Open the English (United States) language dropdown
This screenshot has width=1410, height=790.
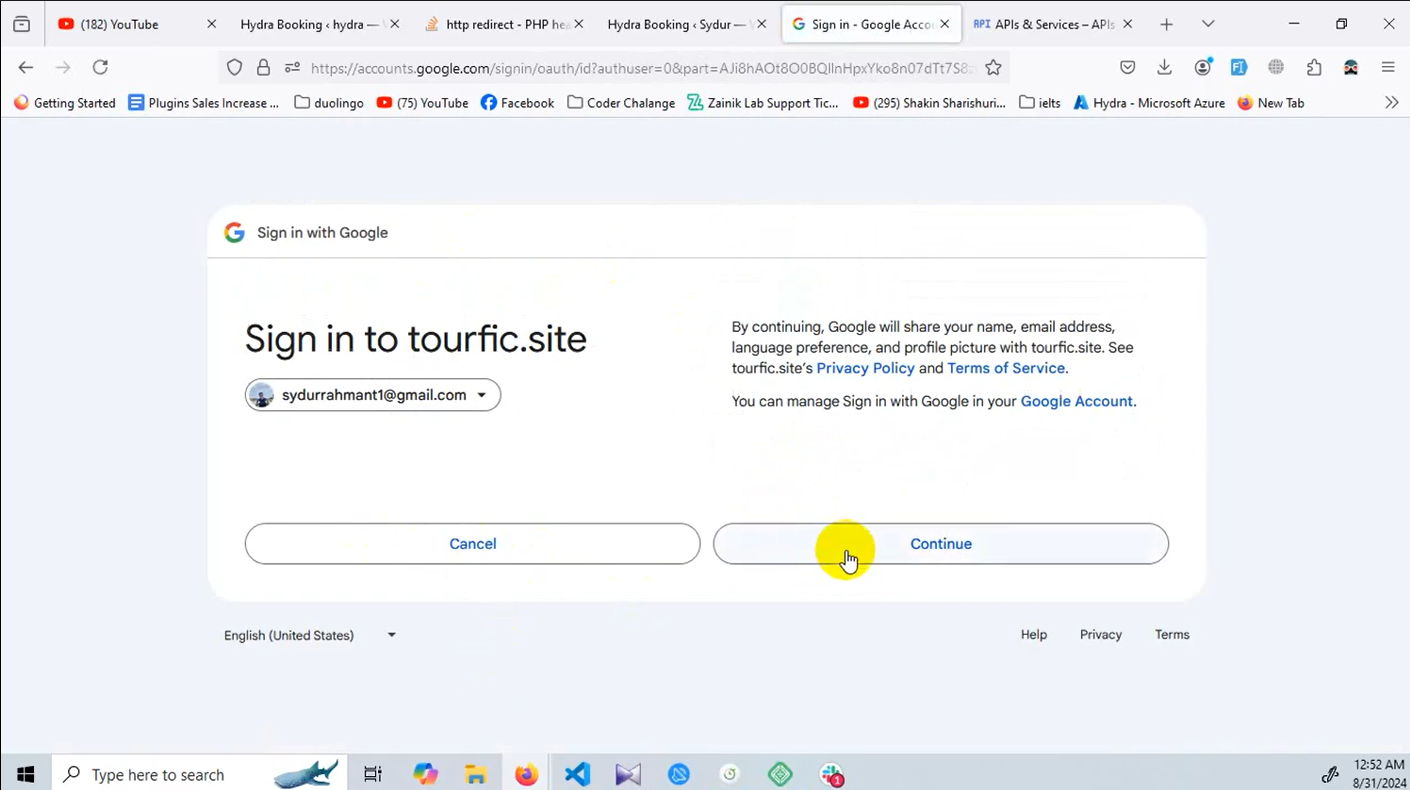pos(310,635)
